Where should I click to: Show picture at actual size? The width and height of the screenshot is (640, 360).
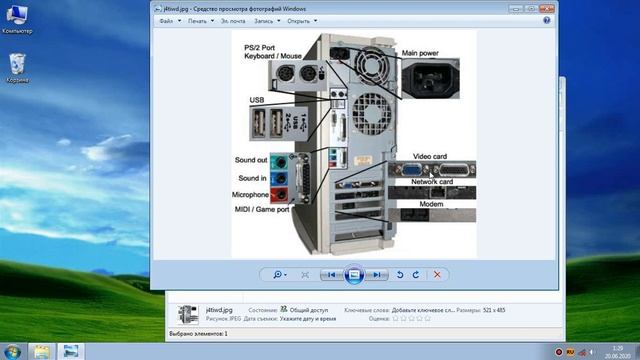pos(305,275)
